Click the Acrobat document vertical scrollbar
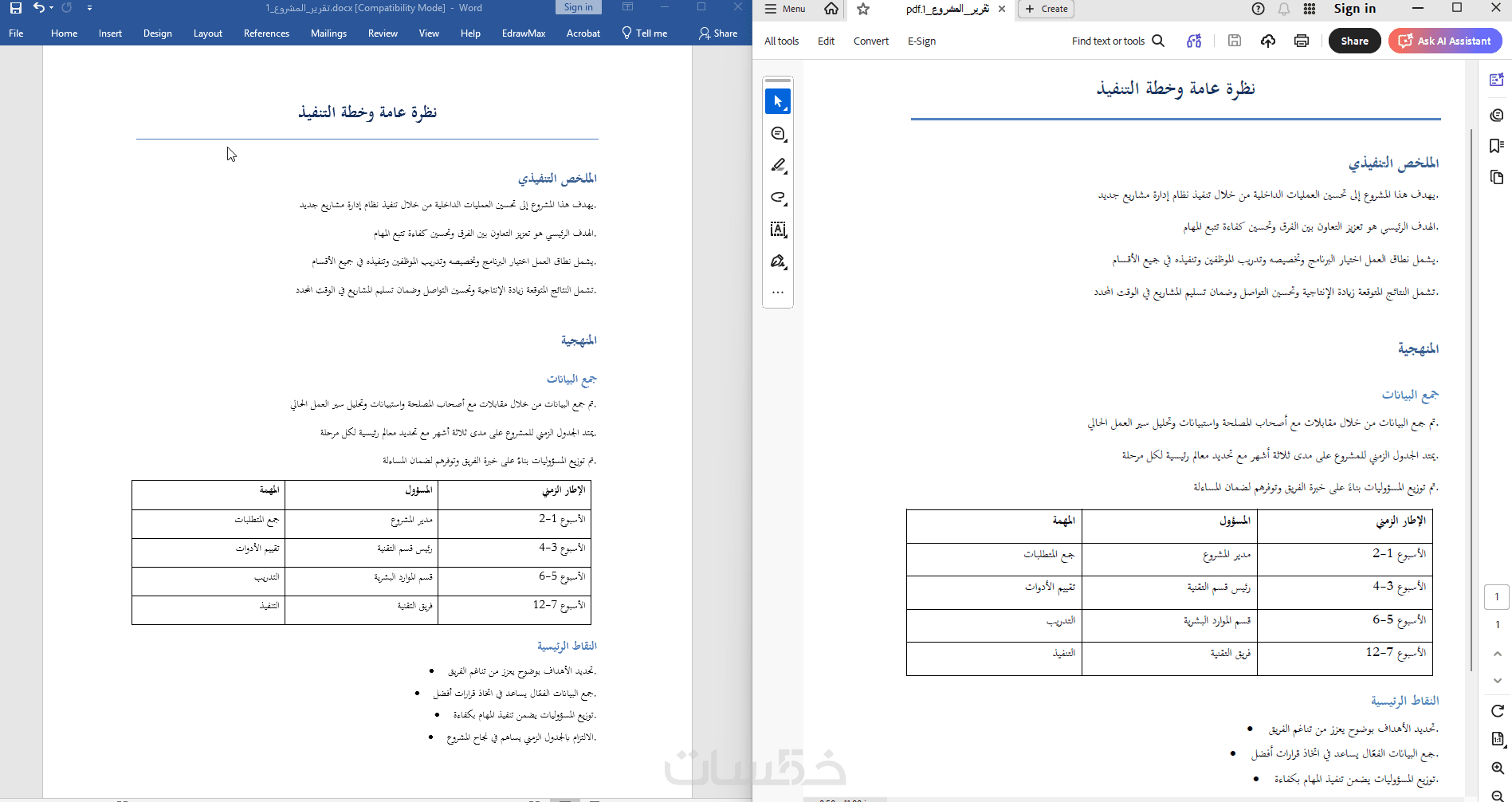1512x802 pixels. click(x=1471, y=399)
